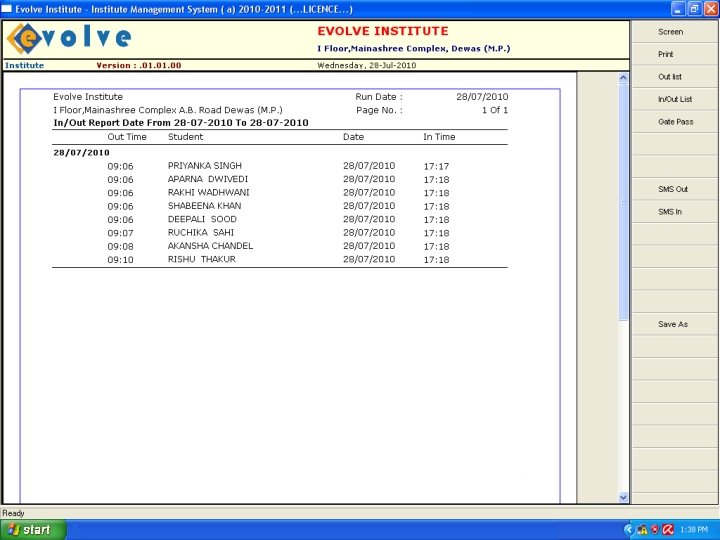Click the taskbar clock 1:38 PM

tap(694, 530)
